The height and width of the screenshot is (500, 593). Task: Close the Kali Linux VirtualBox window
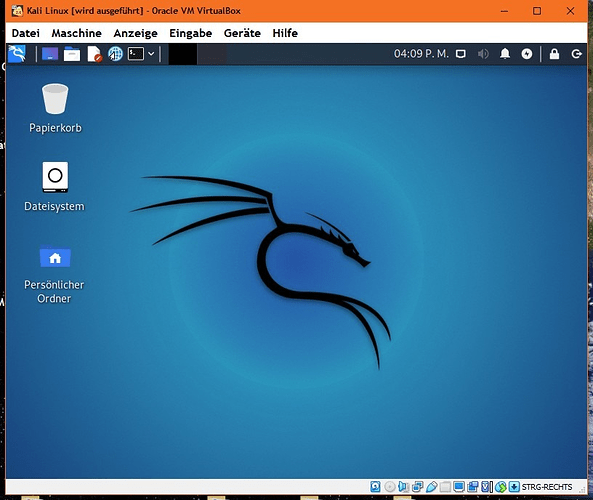(570, 11)
